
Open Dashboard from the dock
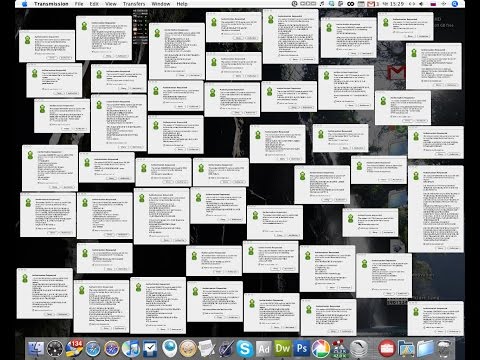point(55,349)
